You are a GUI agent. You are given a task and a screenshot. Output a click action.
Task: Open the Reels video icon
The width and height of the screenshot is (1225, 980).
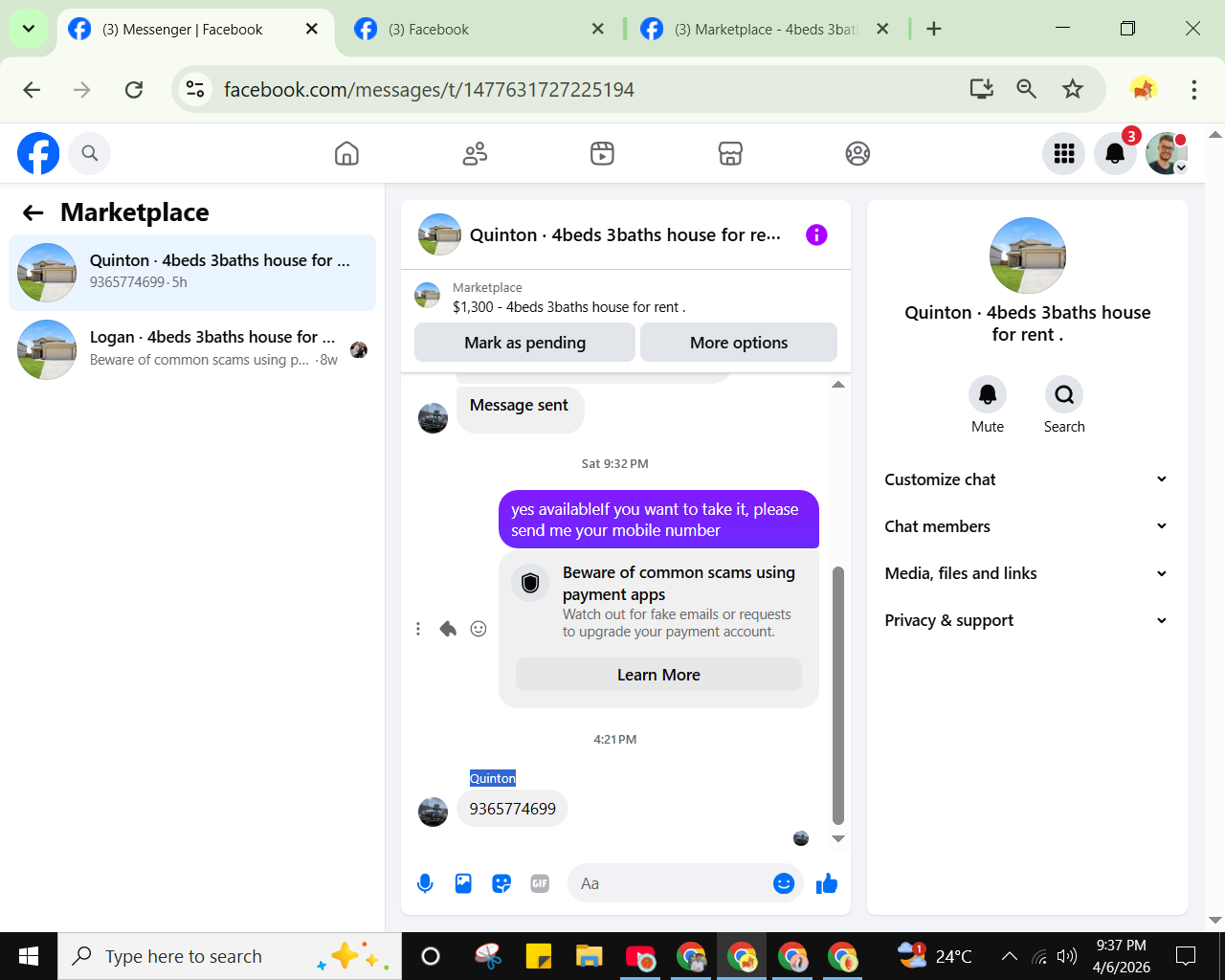coord(602,153)
